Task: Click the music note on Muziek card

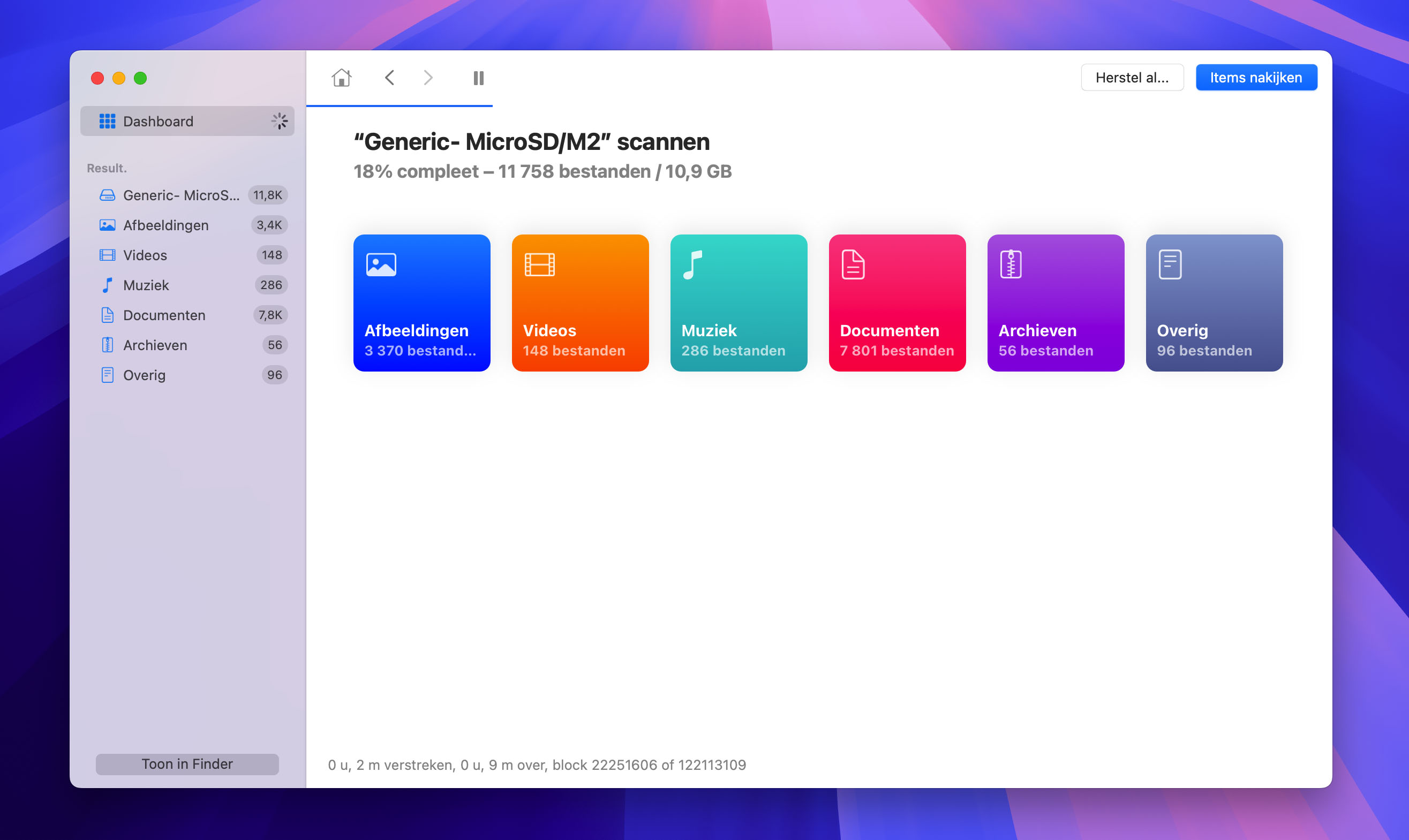Action: [692, 264]
